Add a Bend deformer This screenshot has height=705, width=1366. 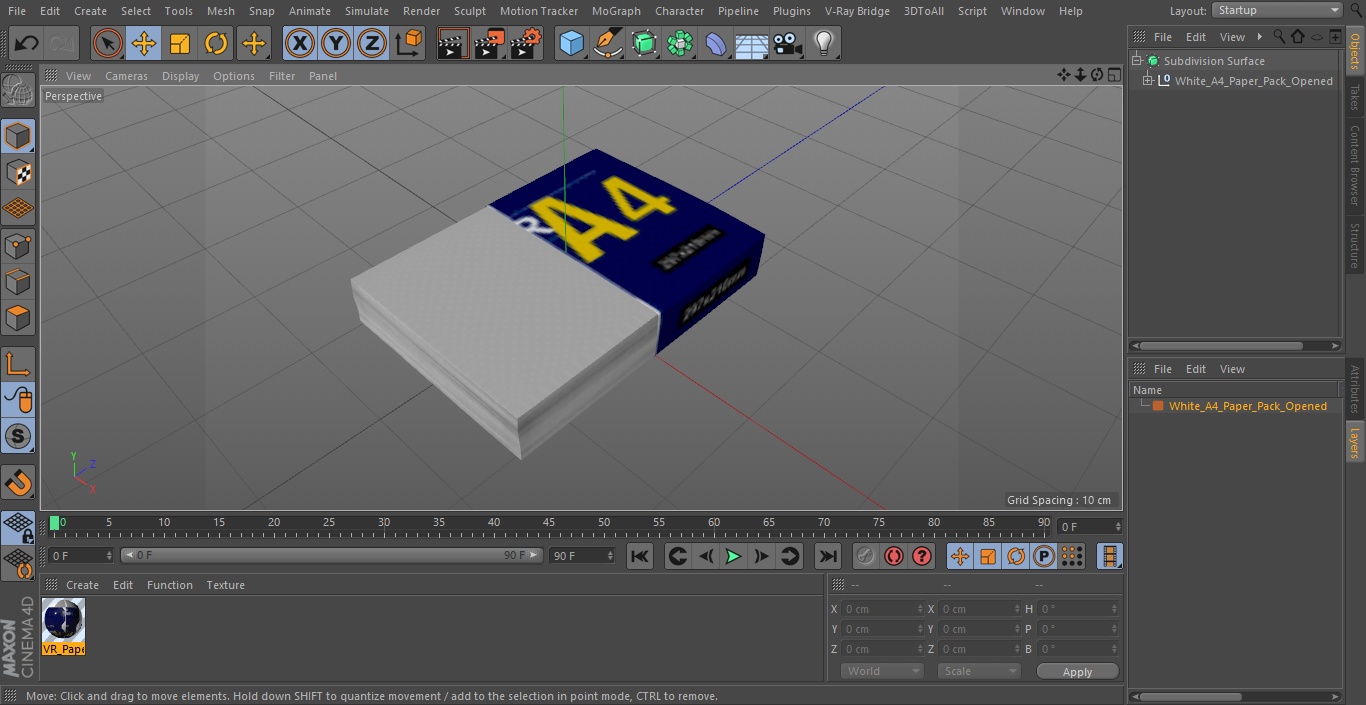pyautogui.click(x=716, y=43)
